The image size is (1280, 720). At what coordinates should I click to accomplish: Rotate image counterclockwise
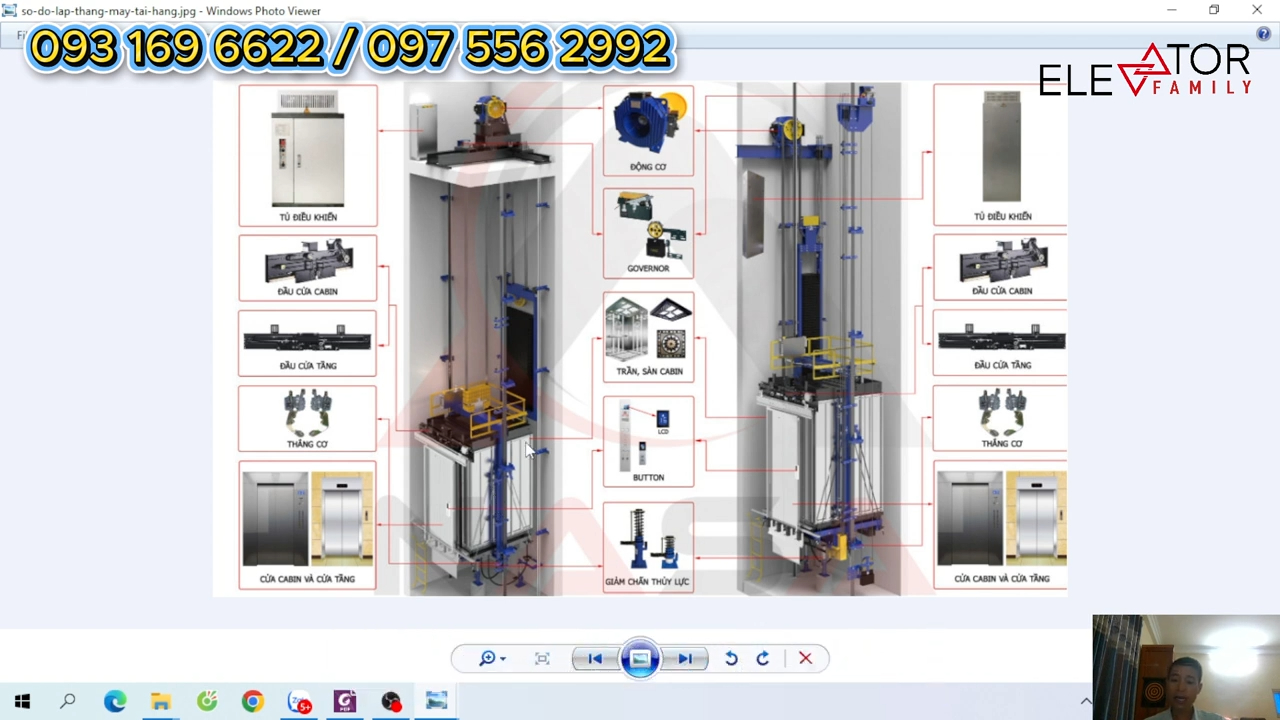[x=731, y=658]
